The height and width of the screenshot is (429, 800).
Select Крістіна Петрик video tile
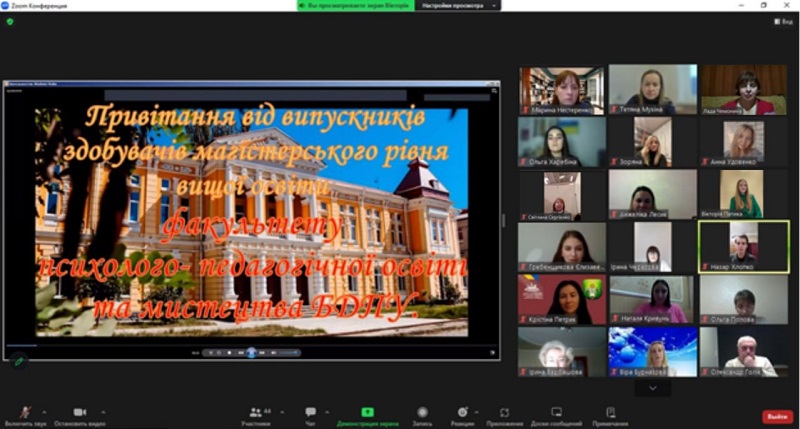(x=562, y=299)
